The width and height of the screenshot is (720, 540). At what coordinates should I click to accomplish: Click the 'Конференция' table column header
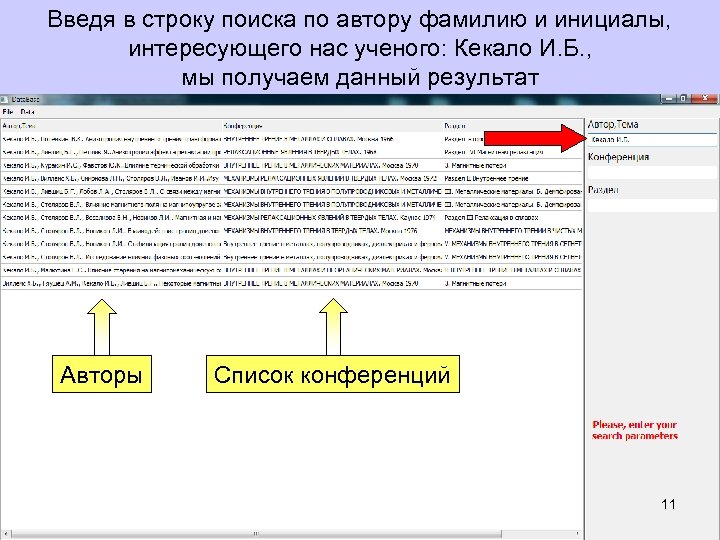pos(332,125)
